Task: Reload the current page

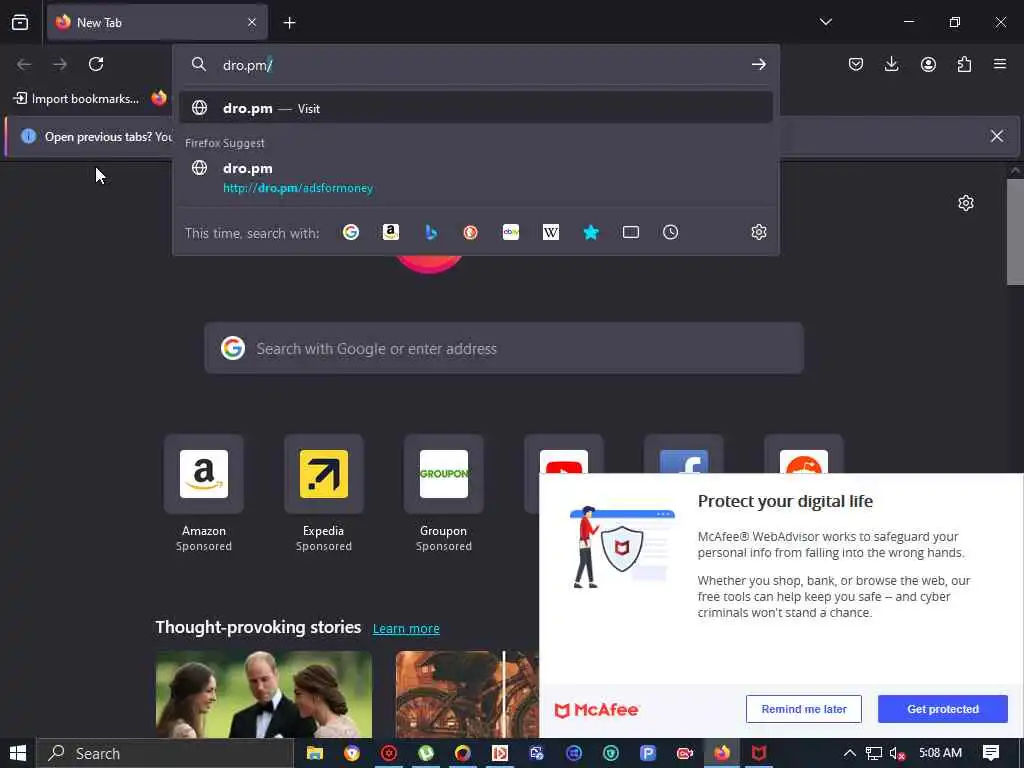Action: tap(96, 64)
